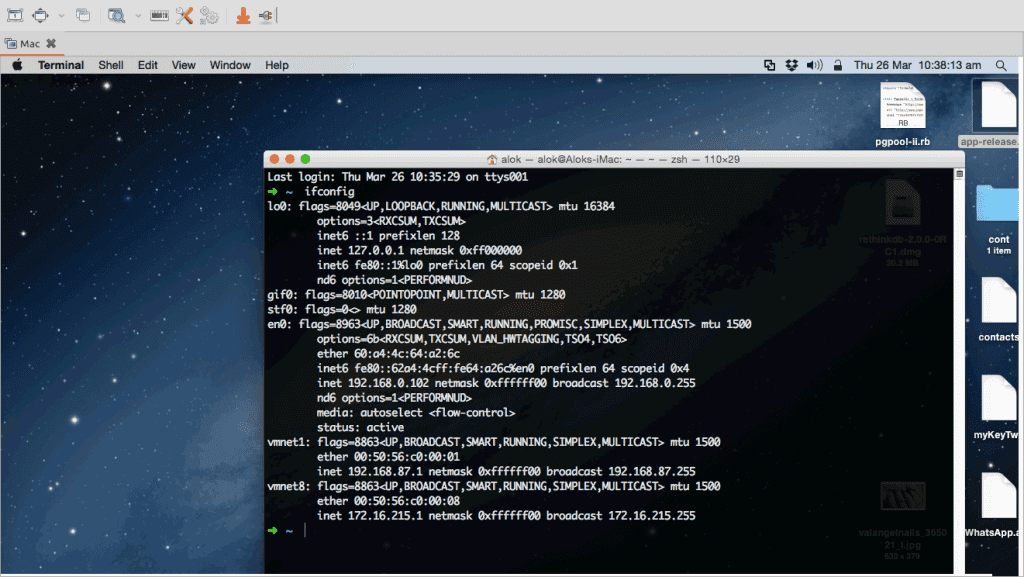
Task: Open the volume control in the menu bar
Action: (815, 65)
